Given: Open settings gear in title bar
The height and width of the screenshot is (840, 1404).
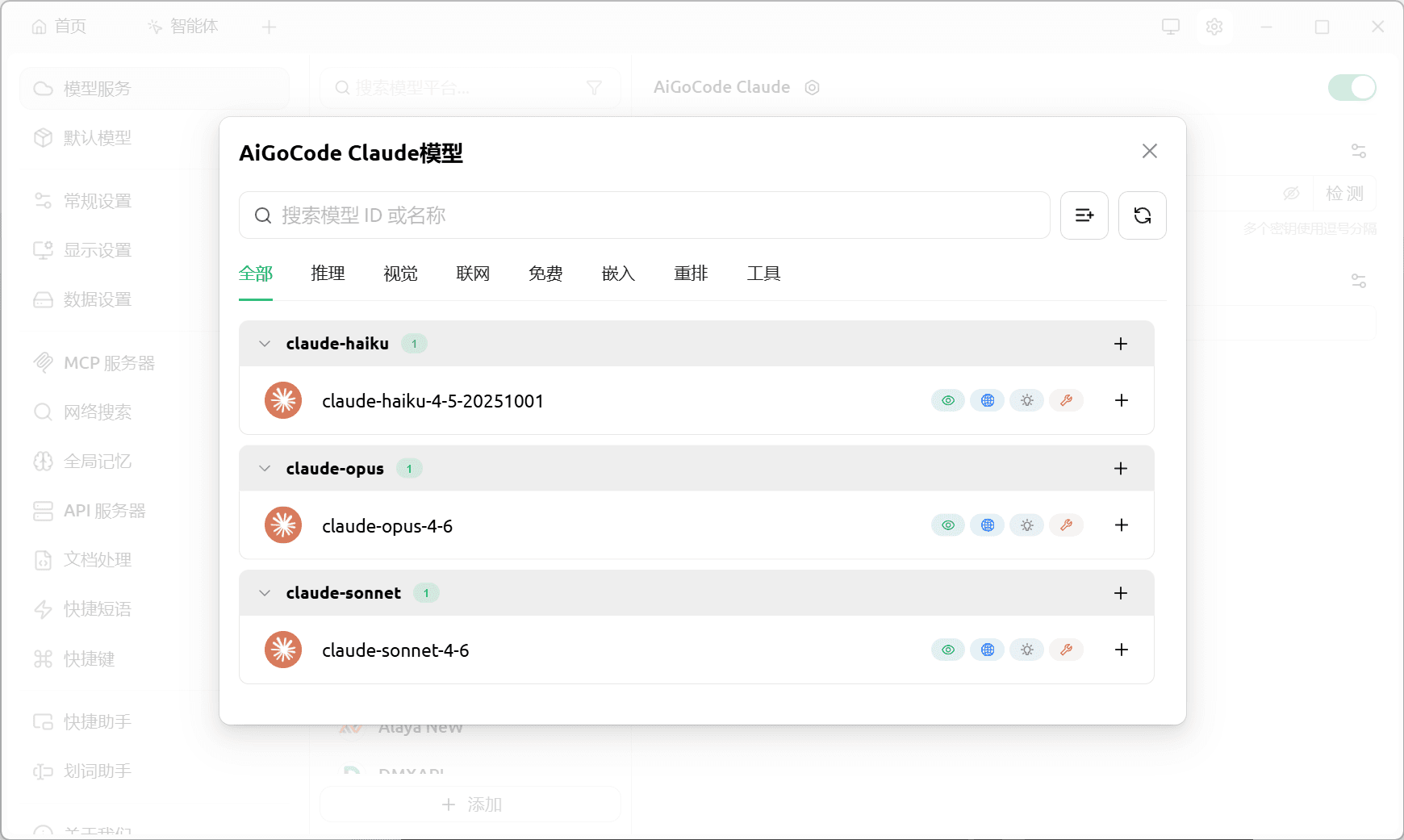Looking at the screenshot, I should (1214, 27).
